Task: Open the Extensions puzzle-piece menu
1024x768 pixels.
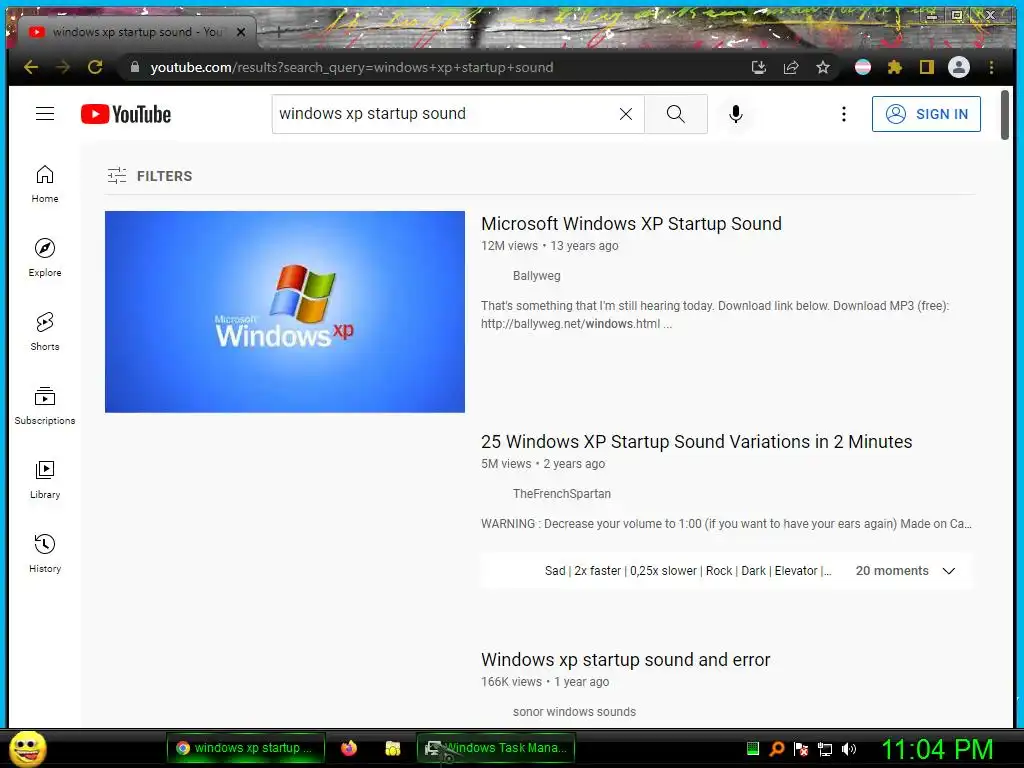Action: pos(895,67)
